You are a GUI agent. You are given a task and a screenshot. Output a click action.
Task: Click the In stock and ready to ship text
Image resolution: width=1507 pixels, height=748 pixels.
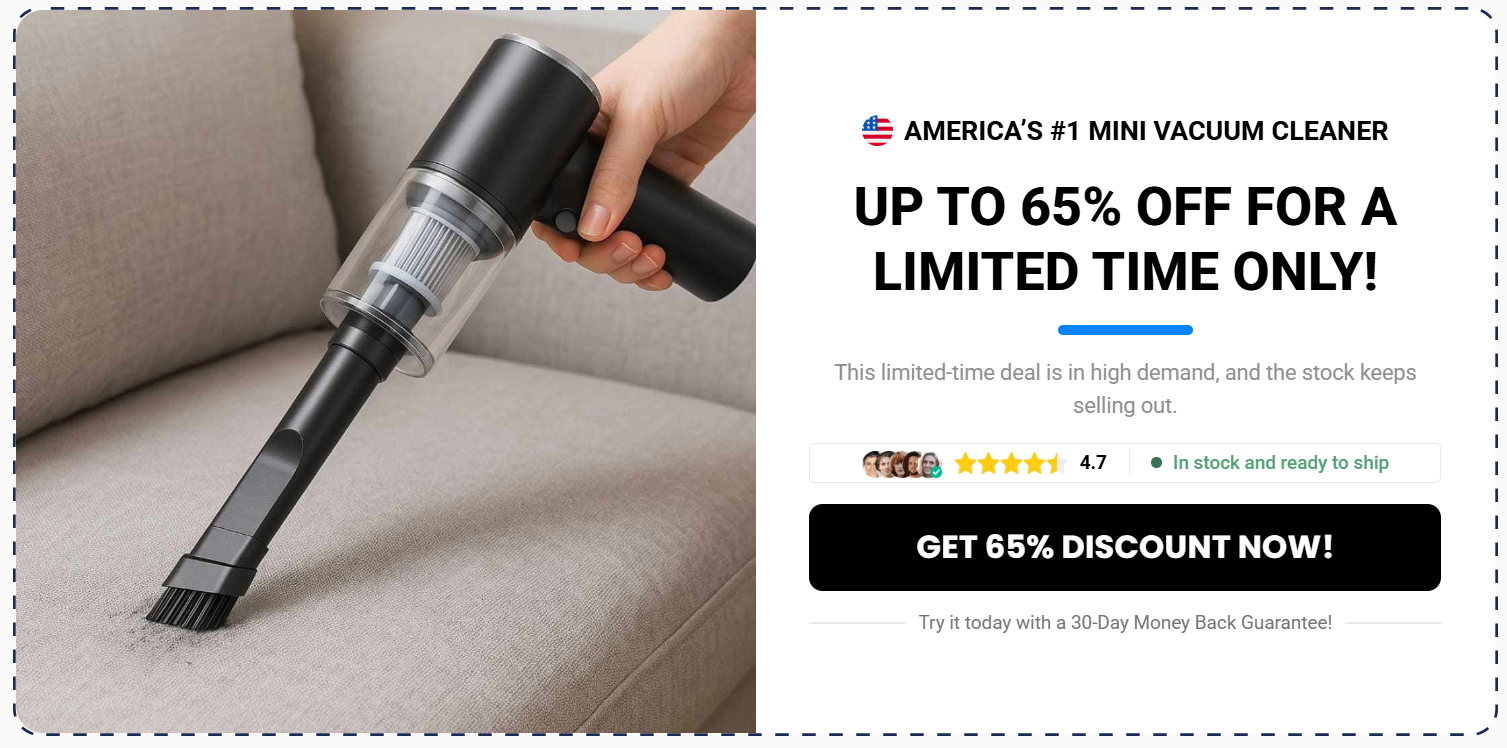[x=1281, y=463]
